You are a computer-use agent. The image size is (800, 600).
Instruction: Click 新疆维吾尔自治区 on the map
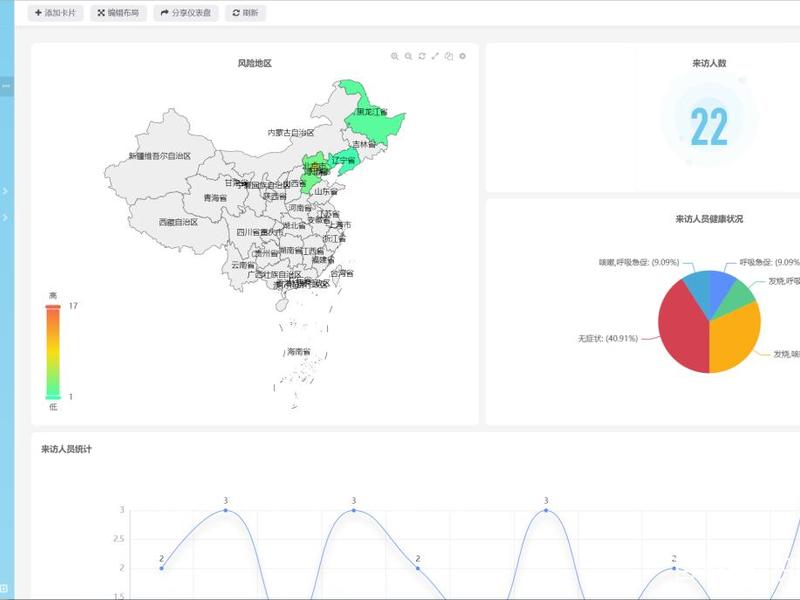click(x=160, y=156)
